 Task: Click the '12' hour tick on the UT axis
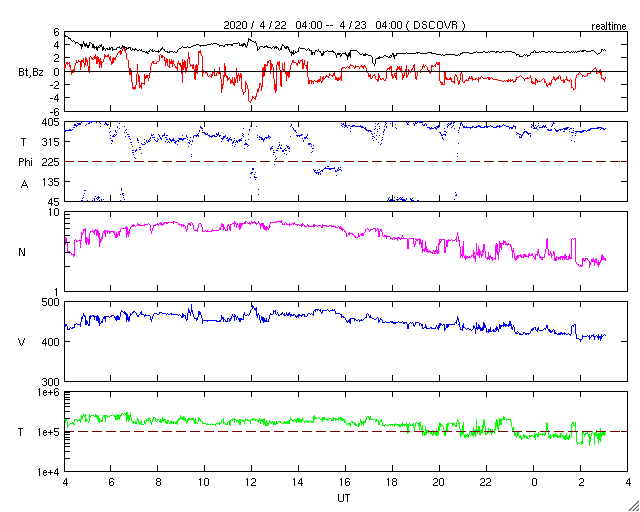(251, 482)
